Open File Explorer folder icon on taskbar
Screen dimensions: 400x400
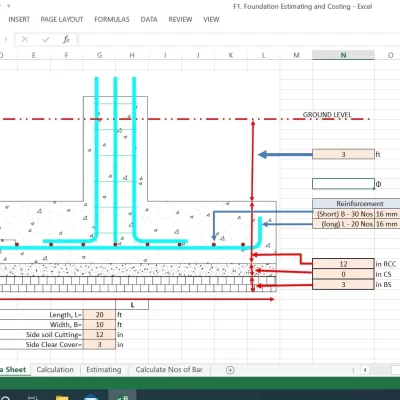pos(62,397)
